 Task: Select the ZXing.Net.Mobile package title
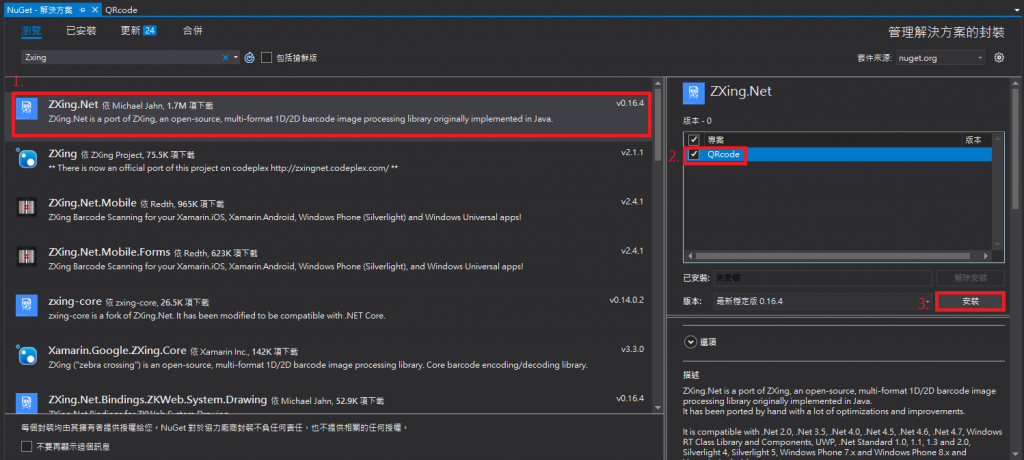click(92, 203)
